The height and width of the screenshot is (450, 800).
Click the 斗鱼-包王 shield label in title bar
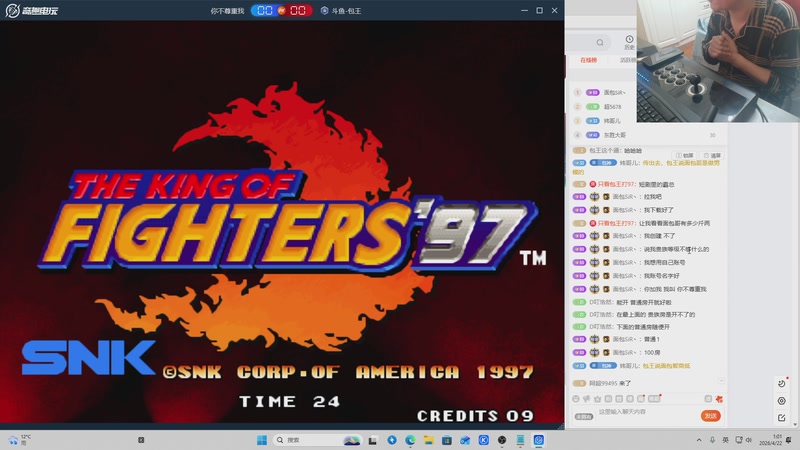tap(341, 11)
